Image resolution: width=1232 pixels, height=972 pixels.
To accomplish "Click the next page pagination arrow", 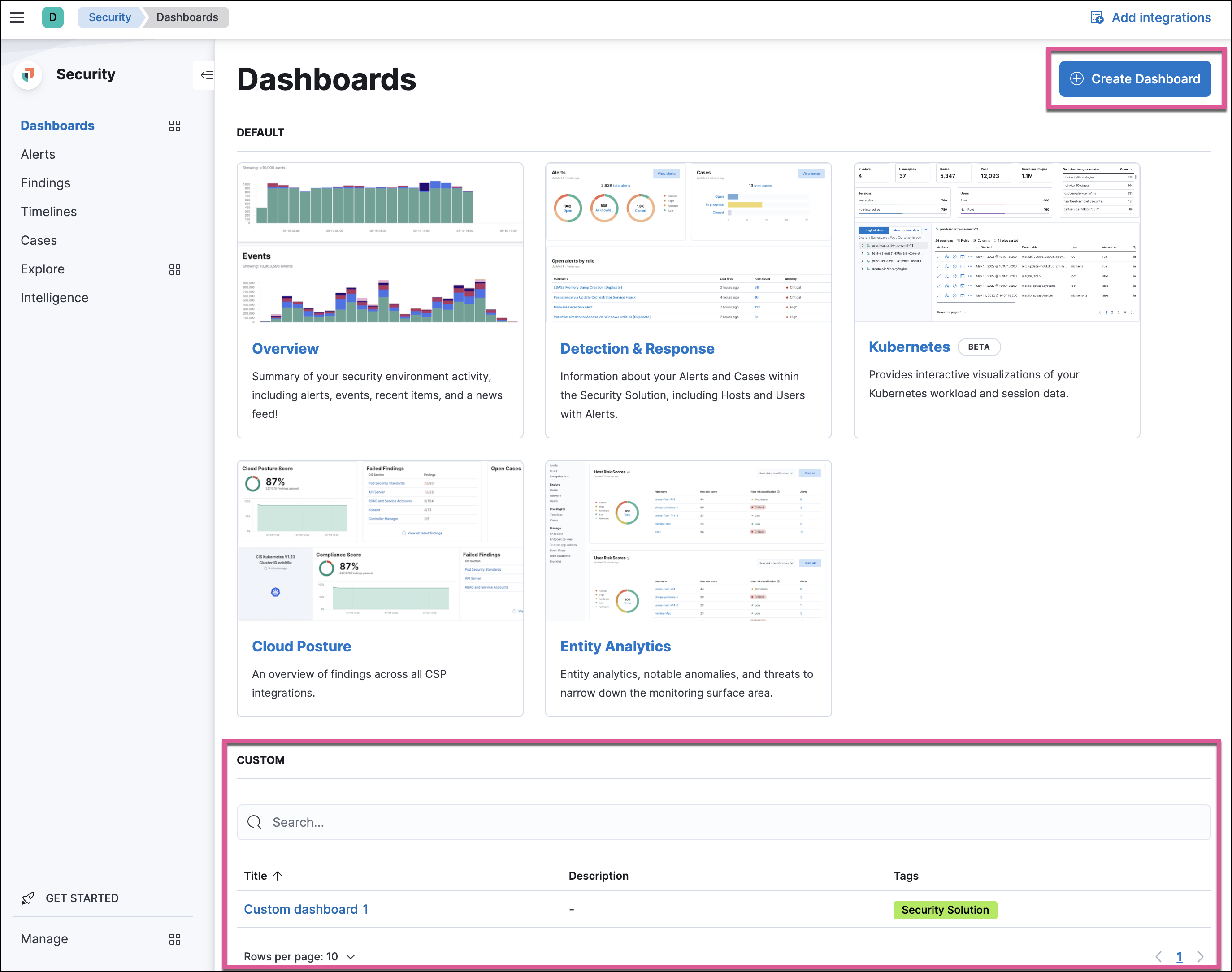I will click(x=1200, y=957).
